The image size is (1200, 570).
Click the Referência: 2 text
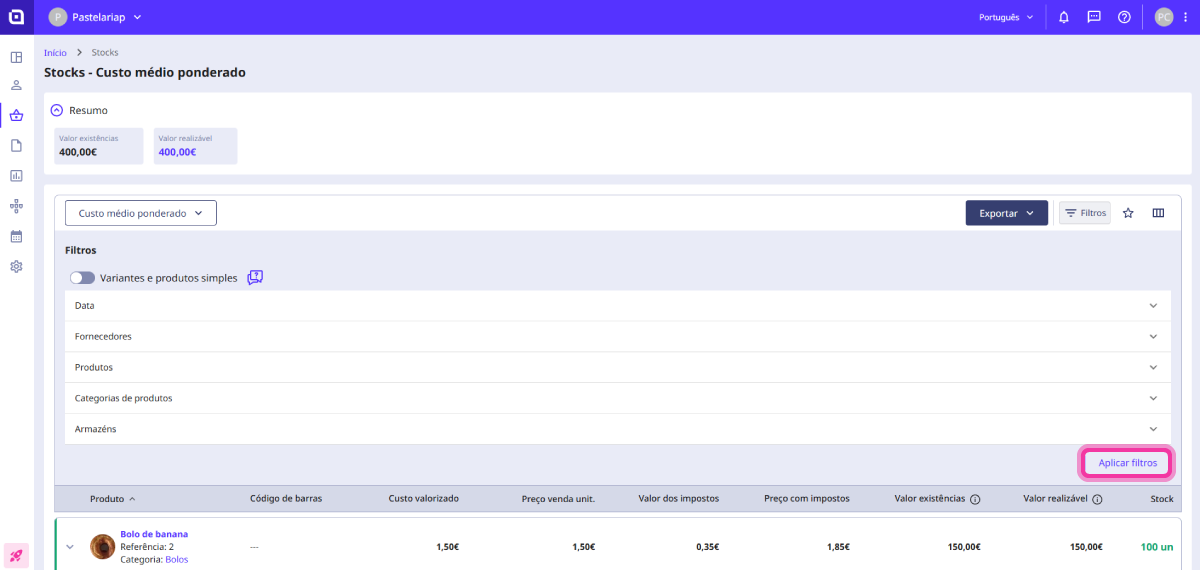pyautogui.click(x=147, y=547)
